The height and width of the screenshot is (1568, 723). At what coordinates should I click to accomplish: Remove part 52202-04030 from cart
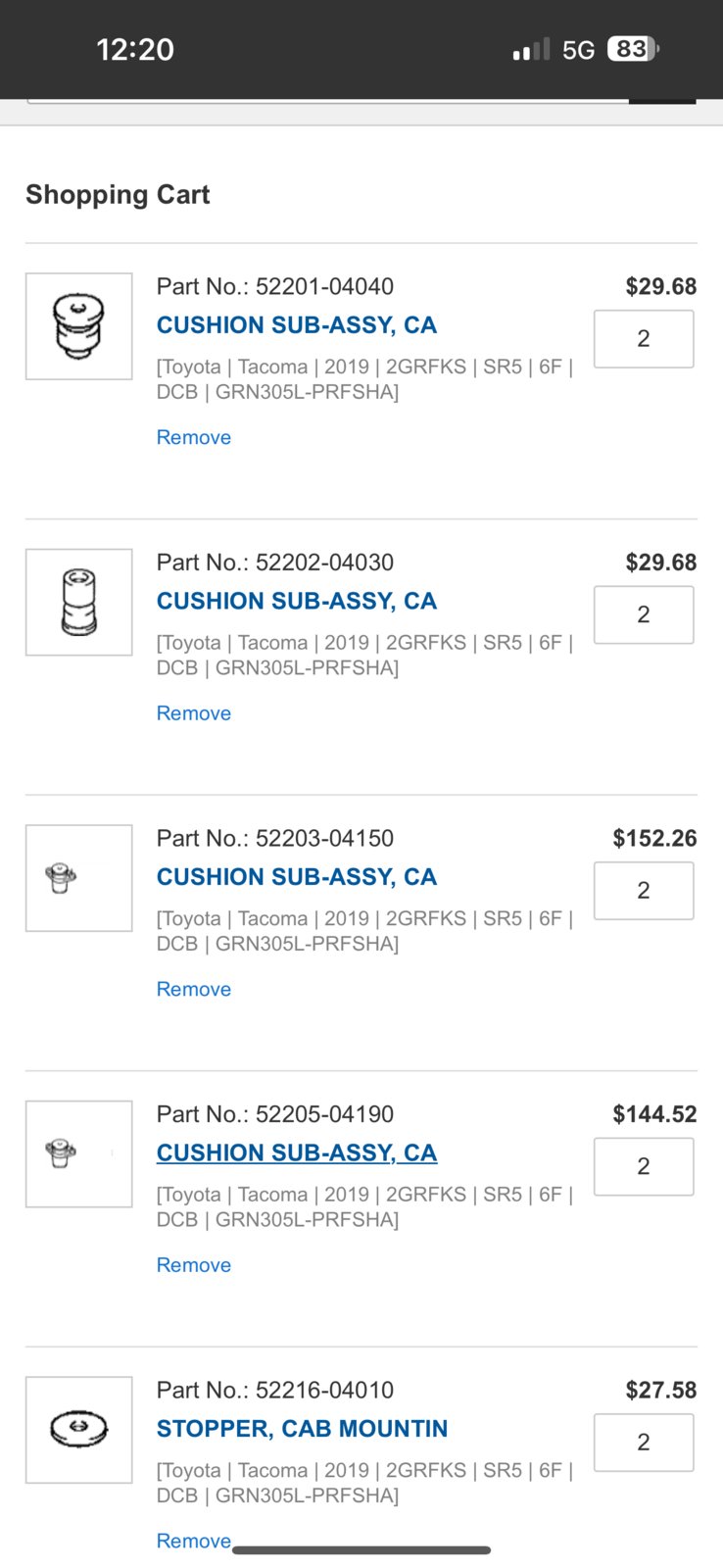point(194,713)
